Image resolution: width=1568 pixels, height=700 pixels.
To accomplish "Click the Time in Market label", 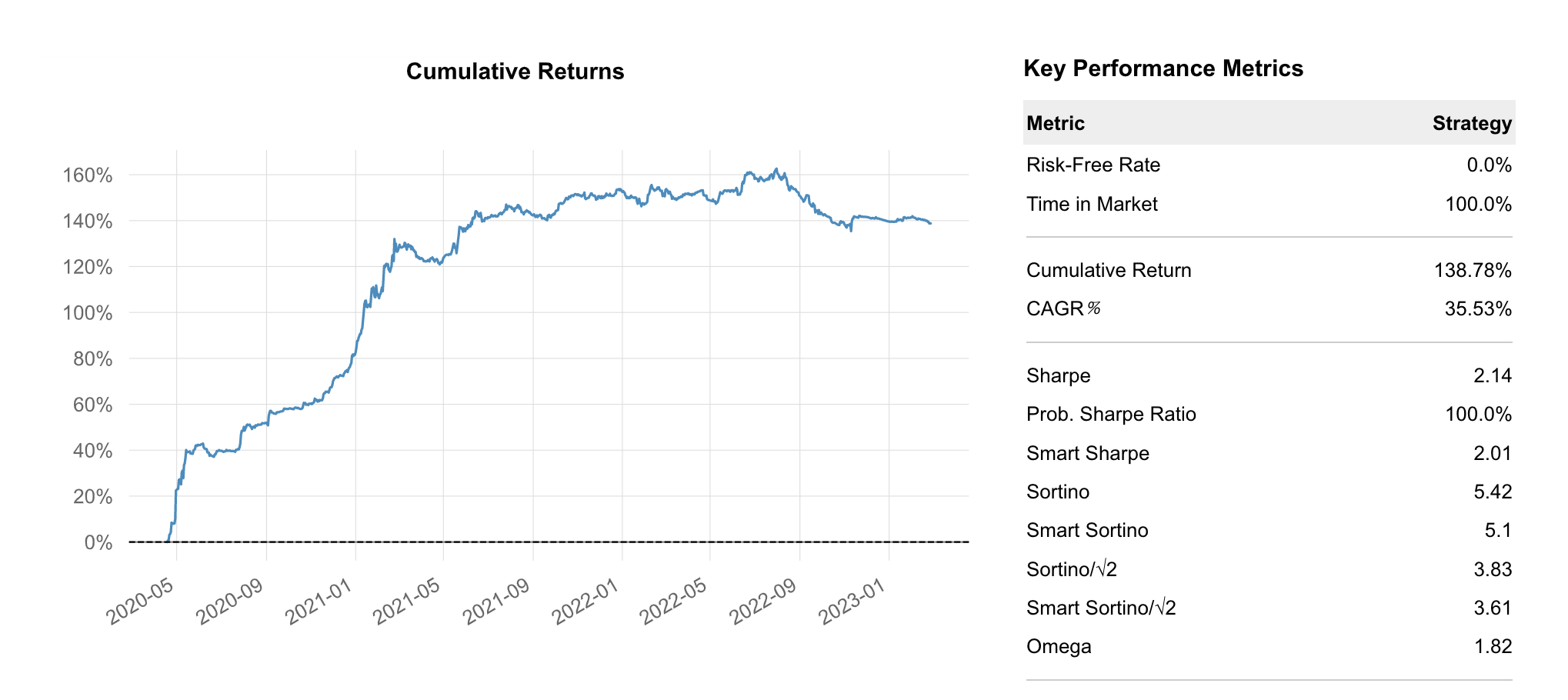I will 1091,204.
